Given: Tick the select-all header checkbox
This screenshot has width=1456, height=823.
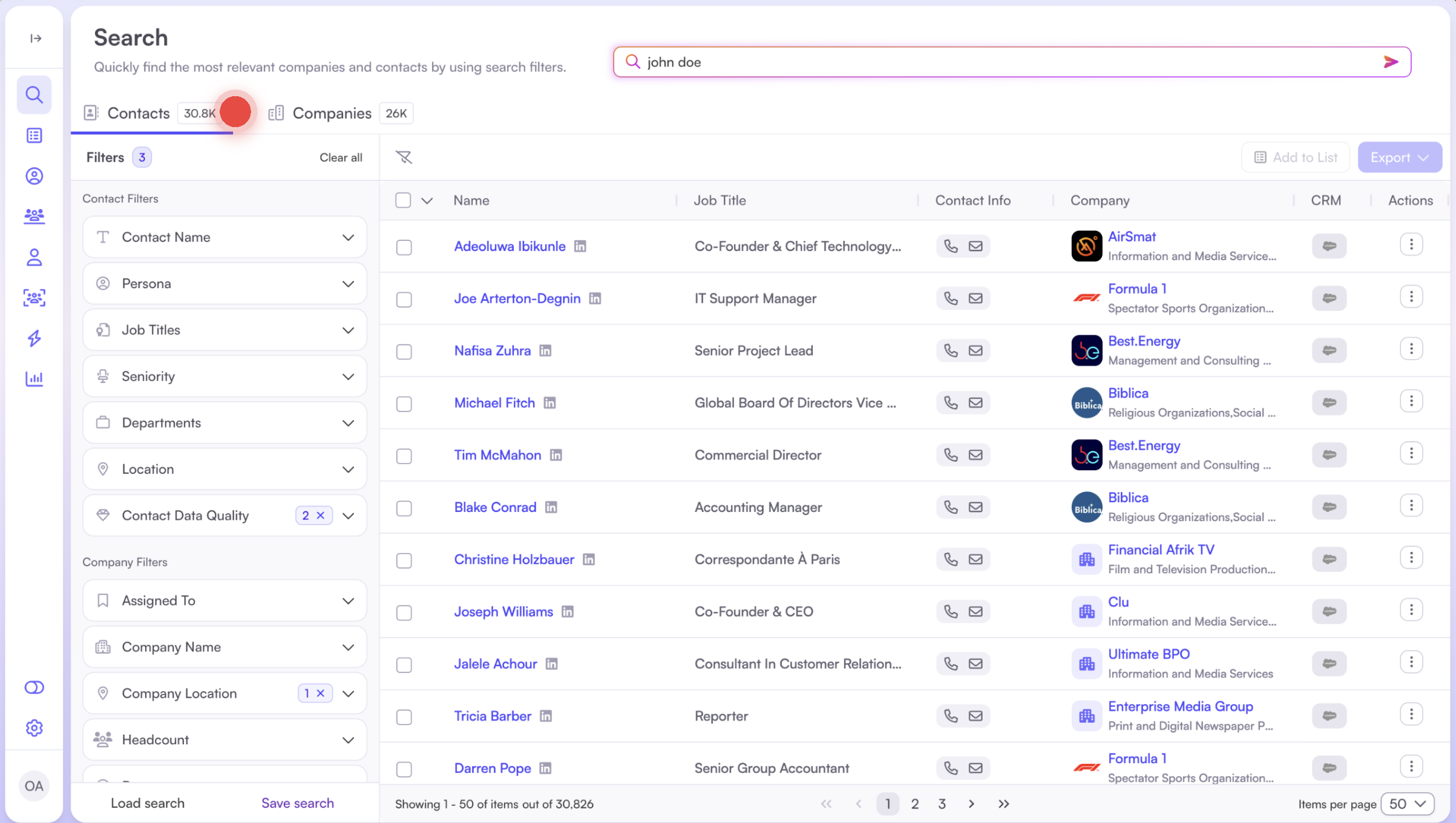Looking at the screenshot, I should 403,200.
